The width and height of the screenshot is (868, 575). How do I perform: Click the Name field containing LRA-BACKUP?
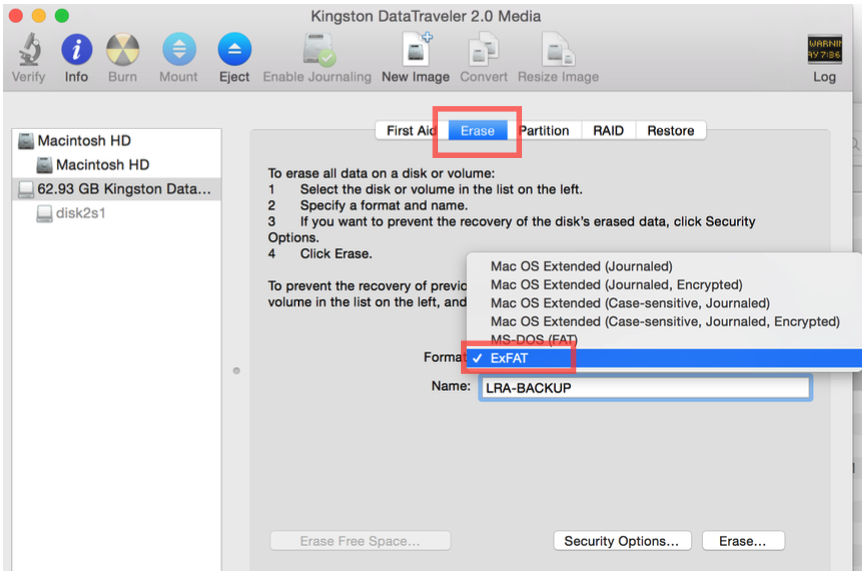[x=645, y=388]
